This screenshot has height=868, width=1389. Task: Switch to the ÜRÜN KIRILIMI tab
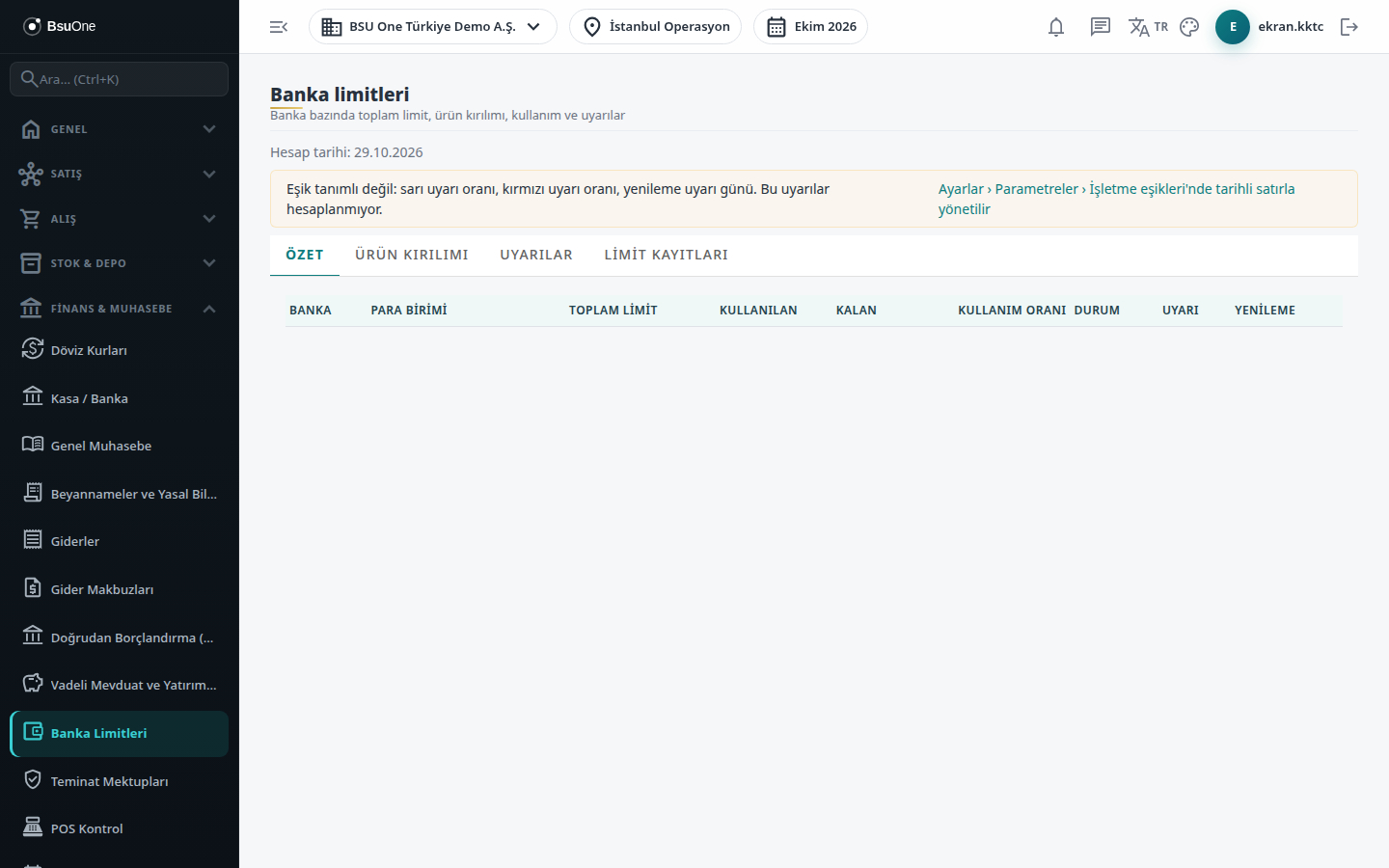412,255
